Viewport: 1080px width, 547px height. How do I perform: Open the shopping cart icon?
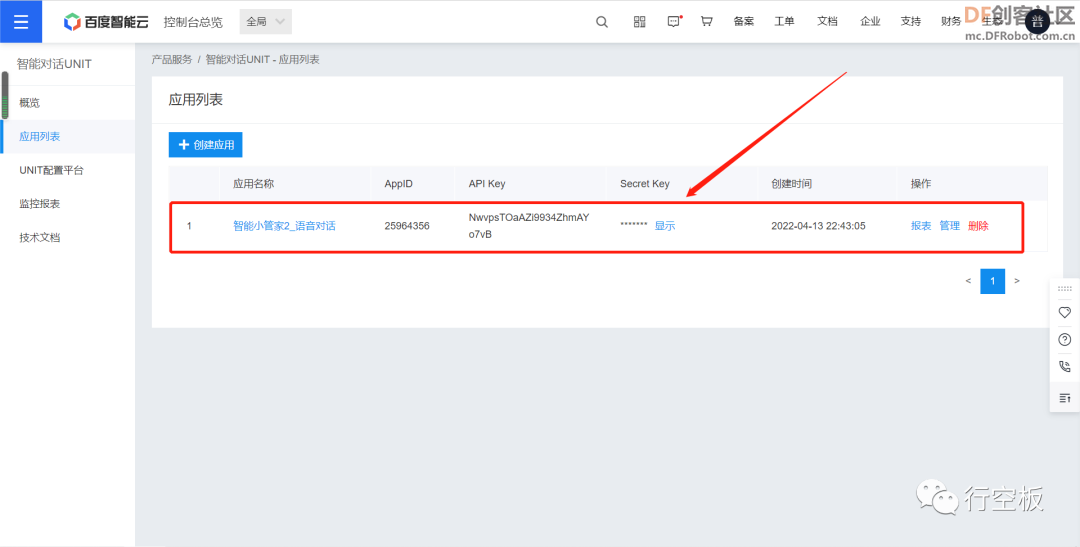707,21
